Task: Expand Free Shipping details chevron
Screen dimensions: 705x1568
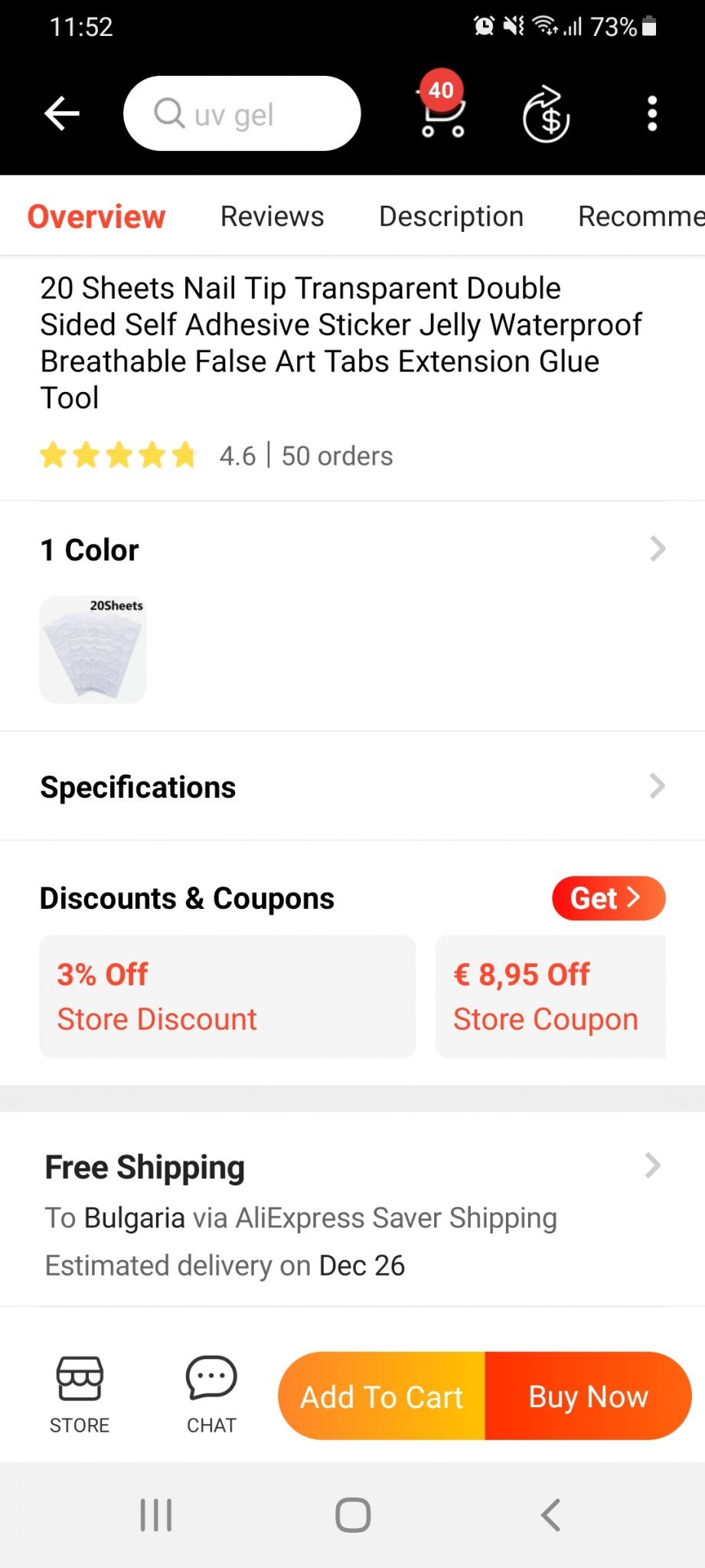Action: [x=652, y=1166]
